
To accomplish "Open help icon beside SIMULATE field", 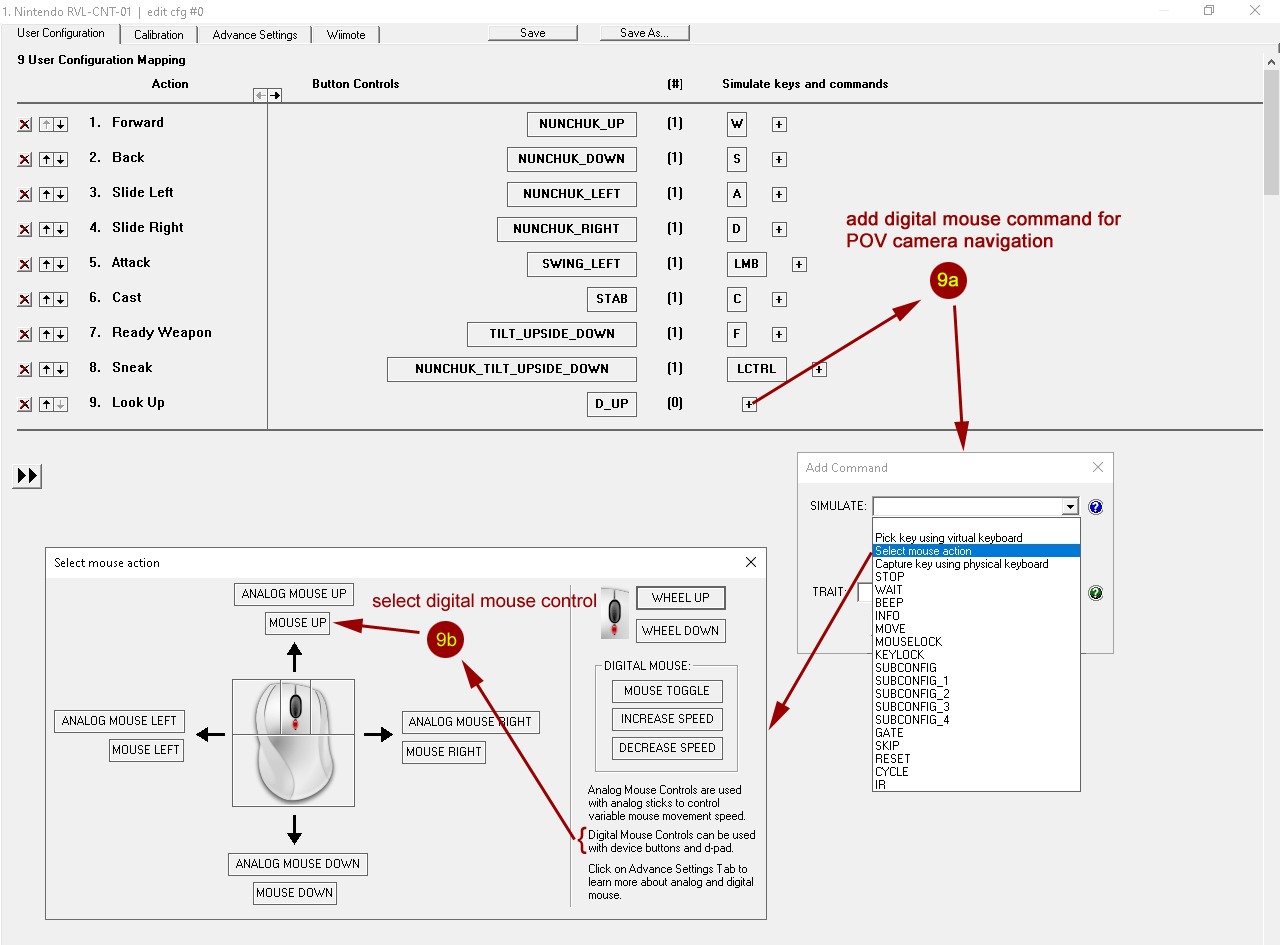I will [x=1095, y=507].
